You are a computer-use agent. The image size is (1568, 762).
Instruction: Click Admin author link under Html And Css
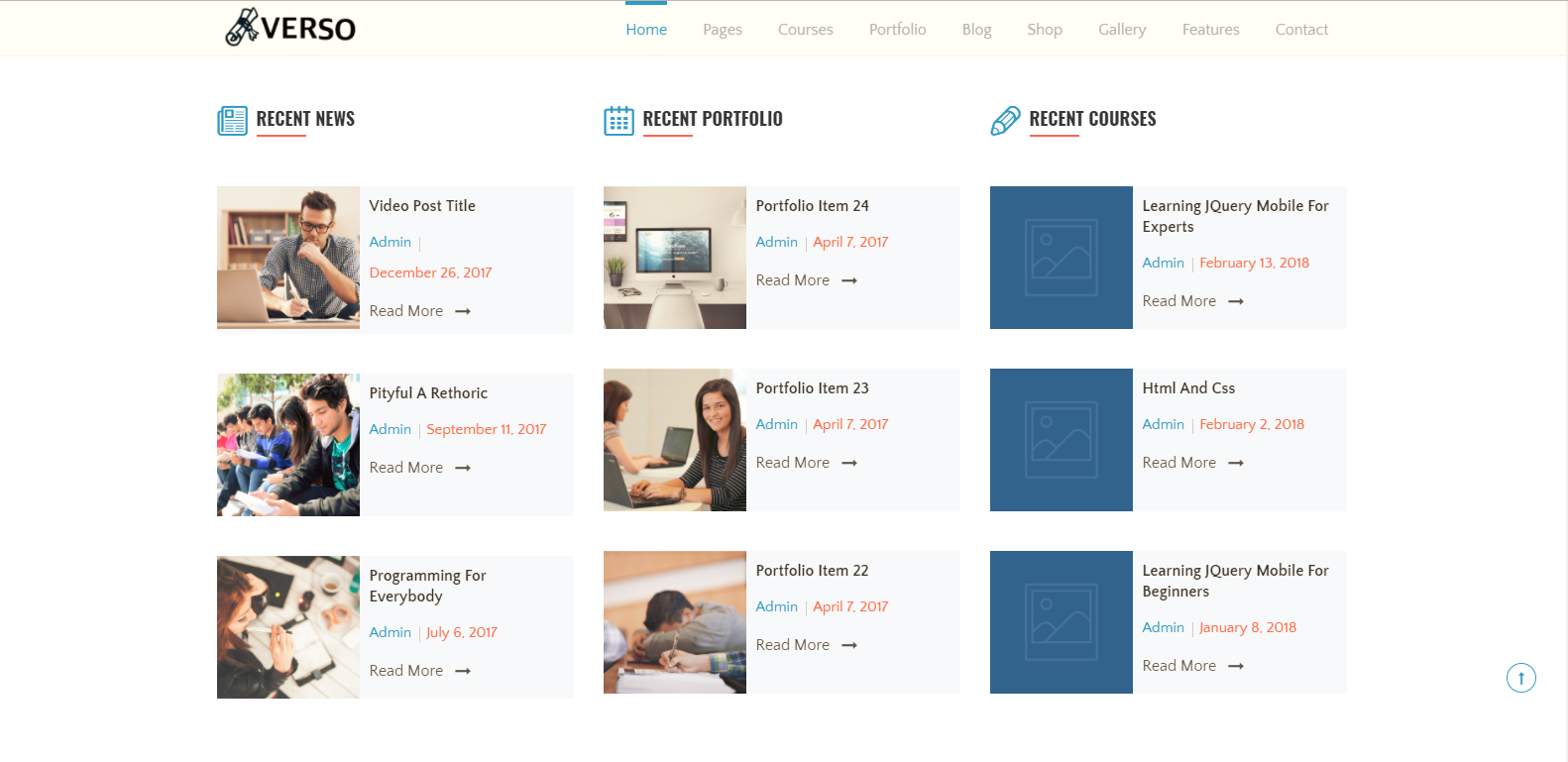pos(1163,424)
